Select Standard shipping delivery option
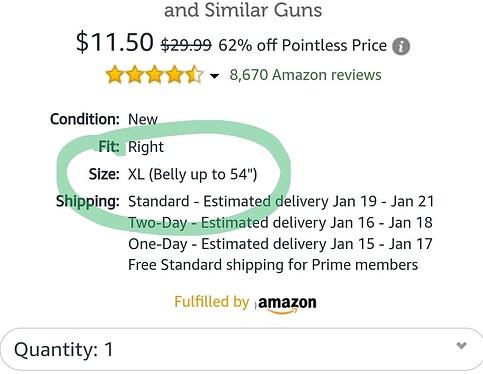 pos(281,201)
